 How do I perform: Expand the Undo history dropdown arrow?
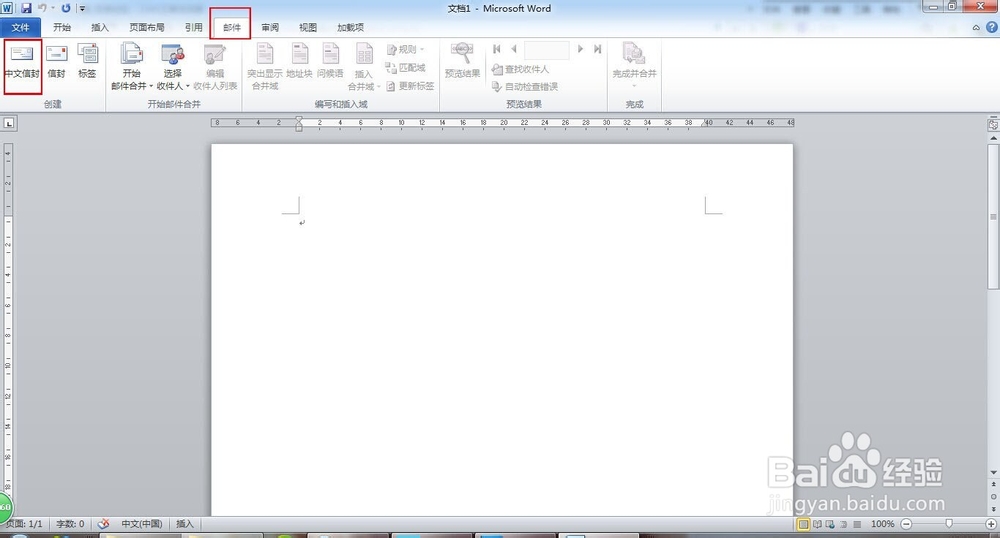click(x=52, y=8)
